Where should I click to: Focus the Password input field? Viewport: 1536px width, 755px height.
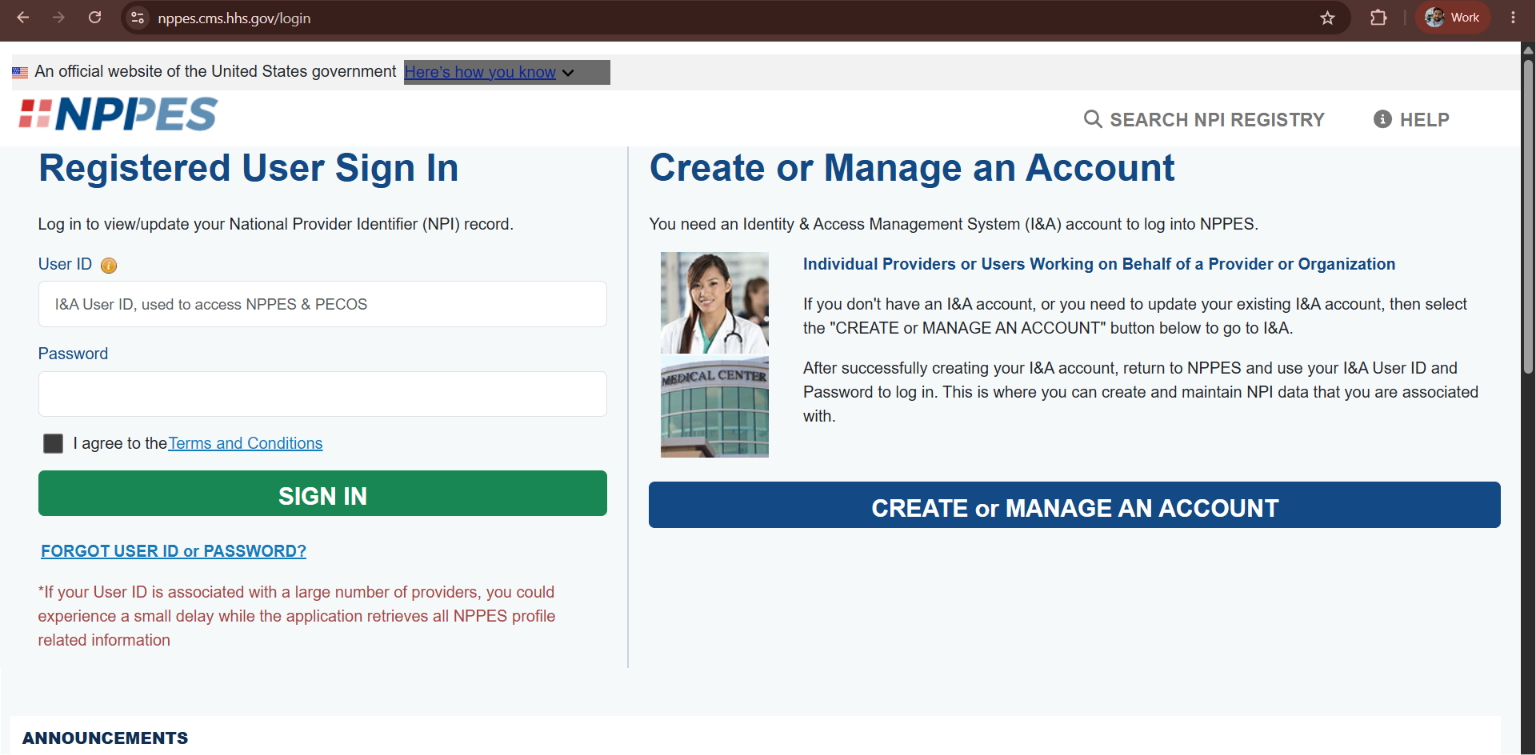click(322, 394)
